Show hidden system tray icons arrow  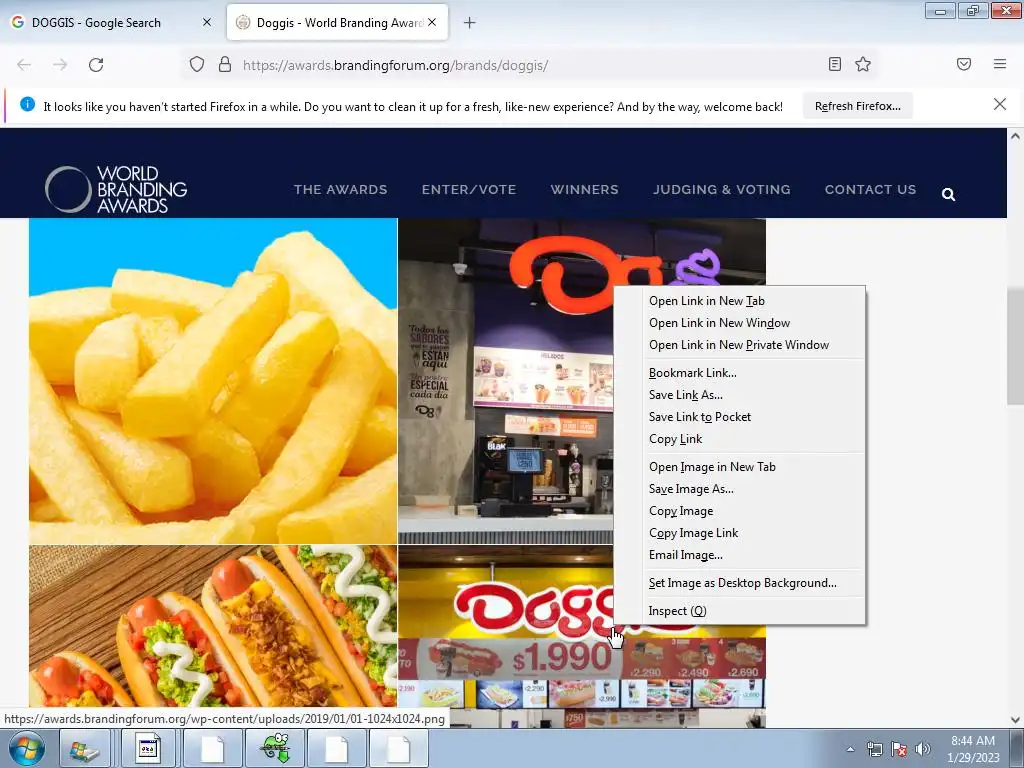tap(850, 749)
